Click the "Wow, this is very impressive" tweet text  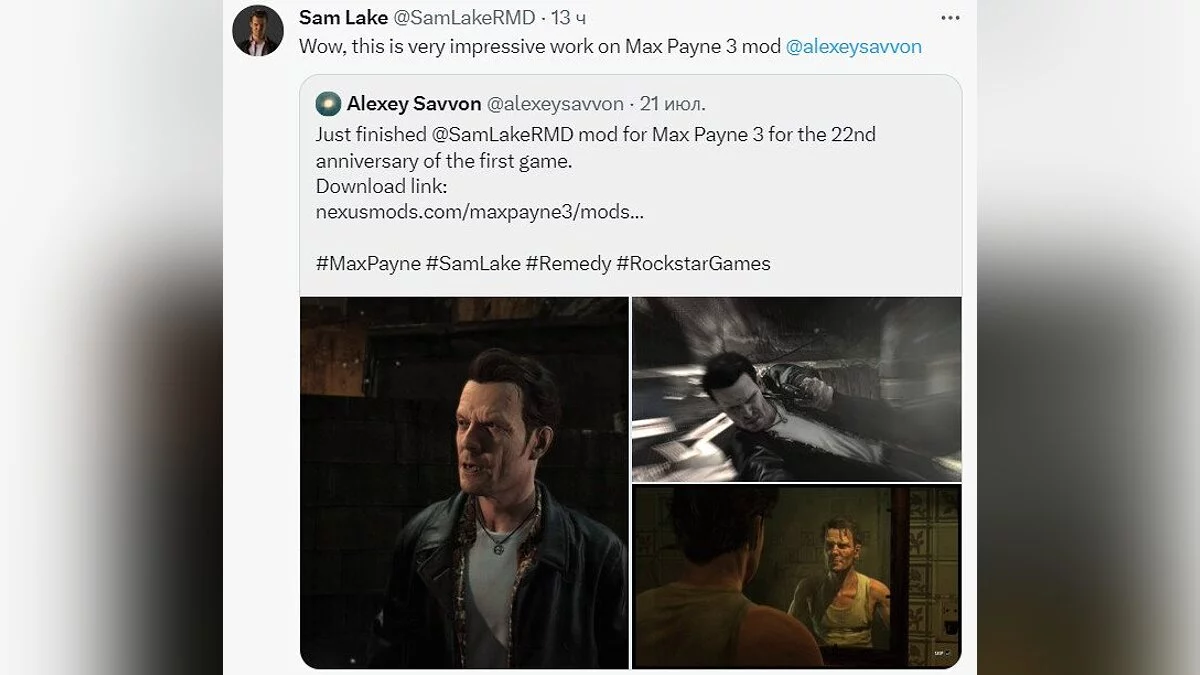point(540,46)
